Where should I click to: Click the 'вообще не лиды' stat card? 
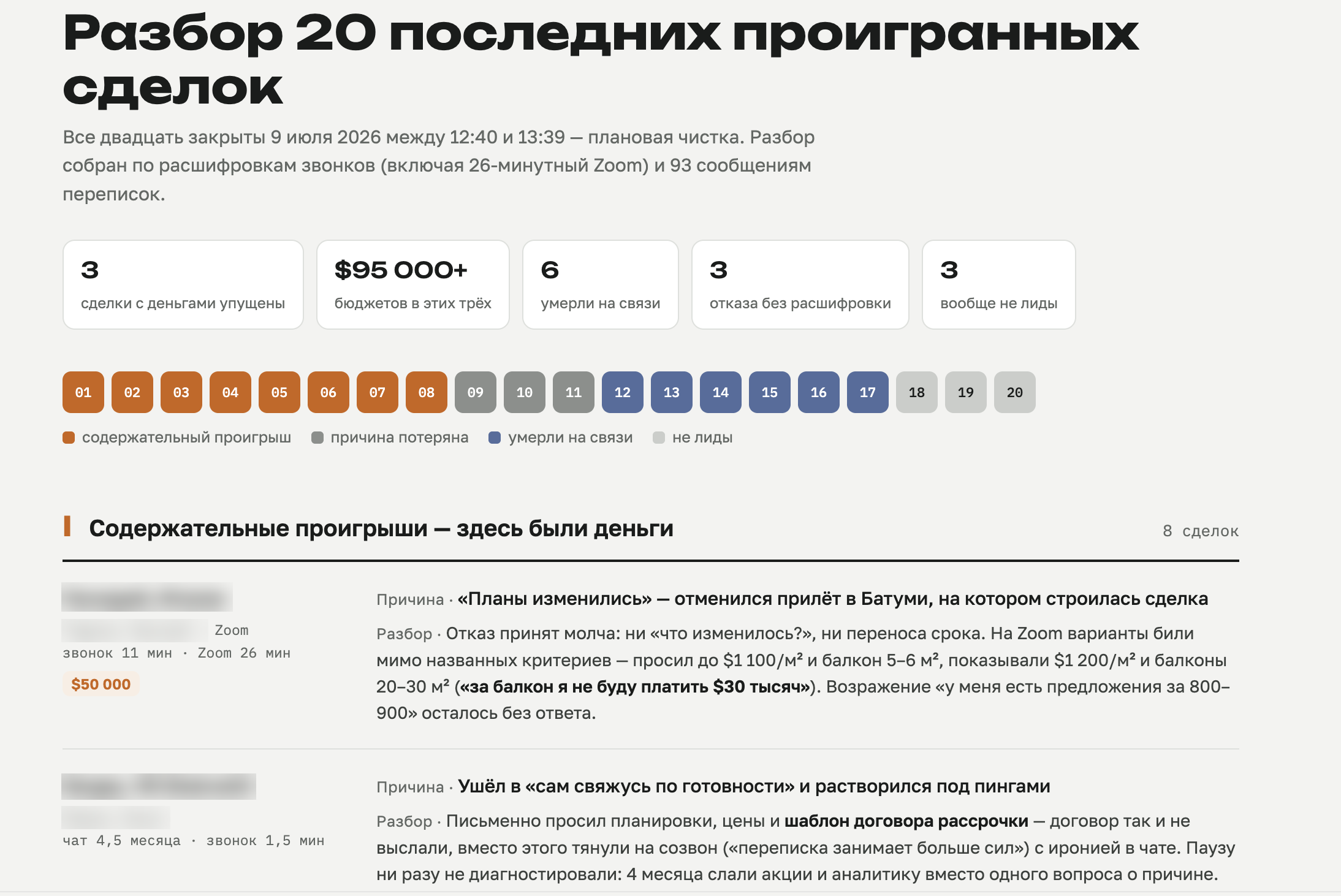[999, 284]
